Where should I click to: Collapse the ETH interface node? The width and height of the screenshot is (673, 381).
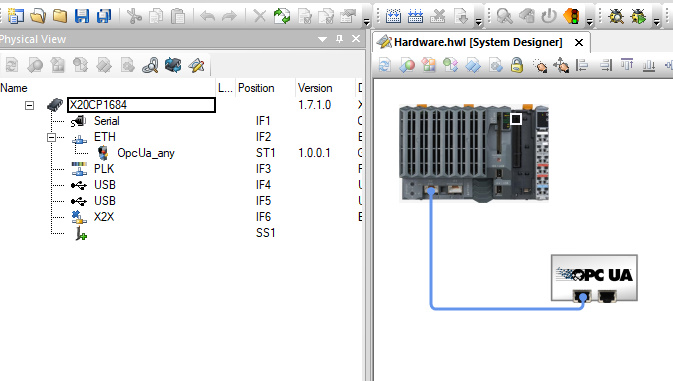tap(51, 137)
